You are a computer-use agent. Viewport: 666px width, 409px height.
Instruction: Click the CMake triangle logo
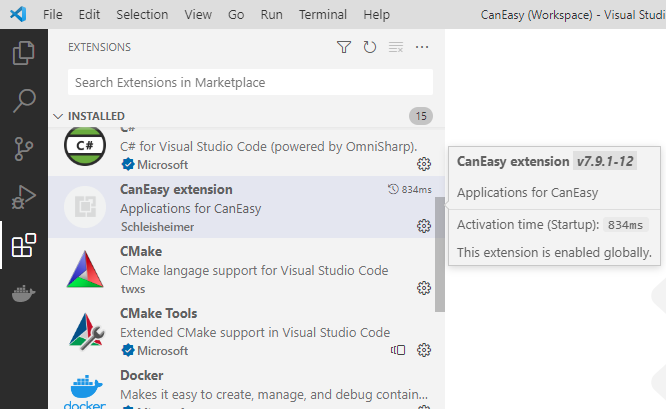pos(85,269)
